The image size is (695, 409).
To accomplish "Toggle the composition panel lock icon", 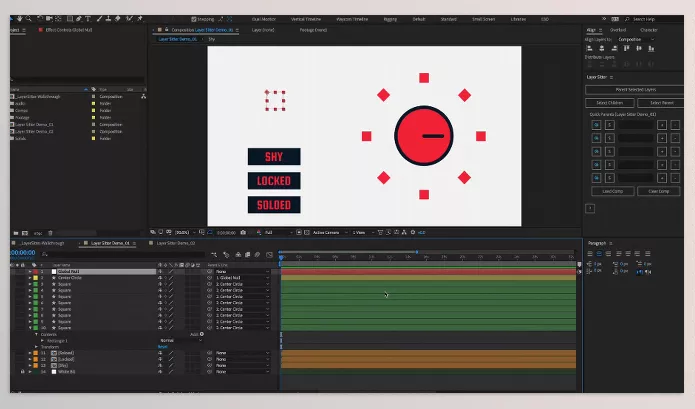I will (167, 30).
